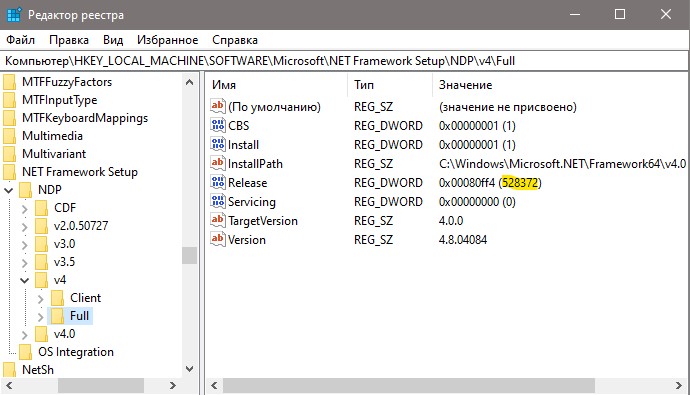Click the DWORD icon of Servicing
Screen dimensions: 690x395
point(218,201)
